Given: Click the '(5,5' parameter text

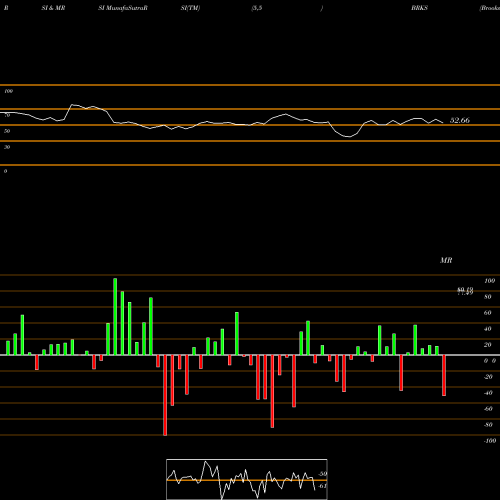Looking at the screenshot, I should point(257,8).
